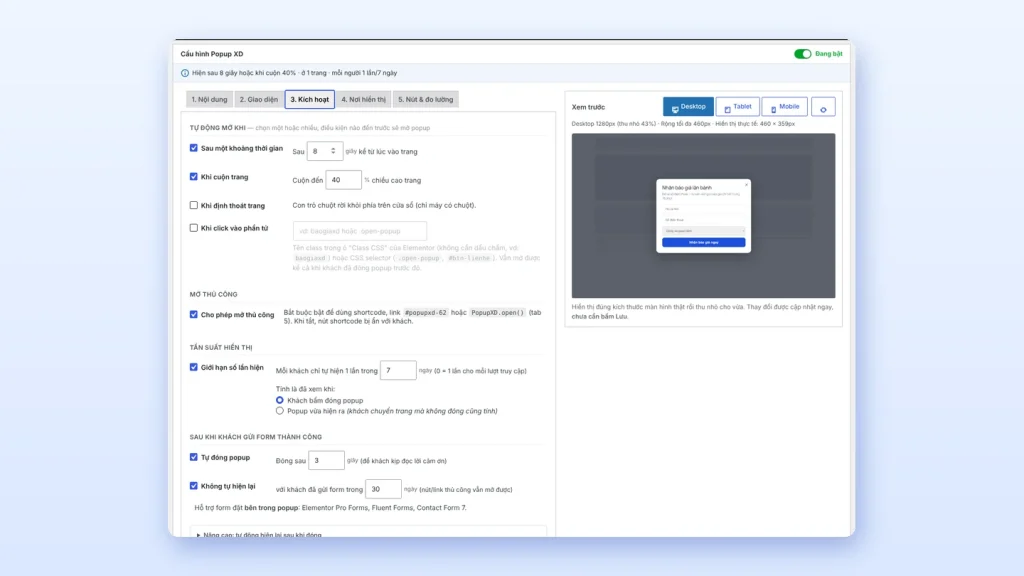Click the CSS class field for click trigger
The height and width of the screenshot is (576, 1024).
360,231
